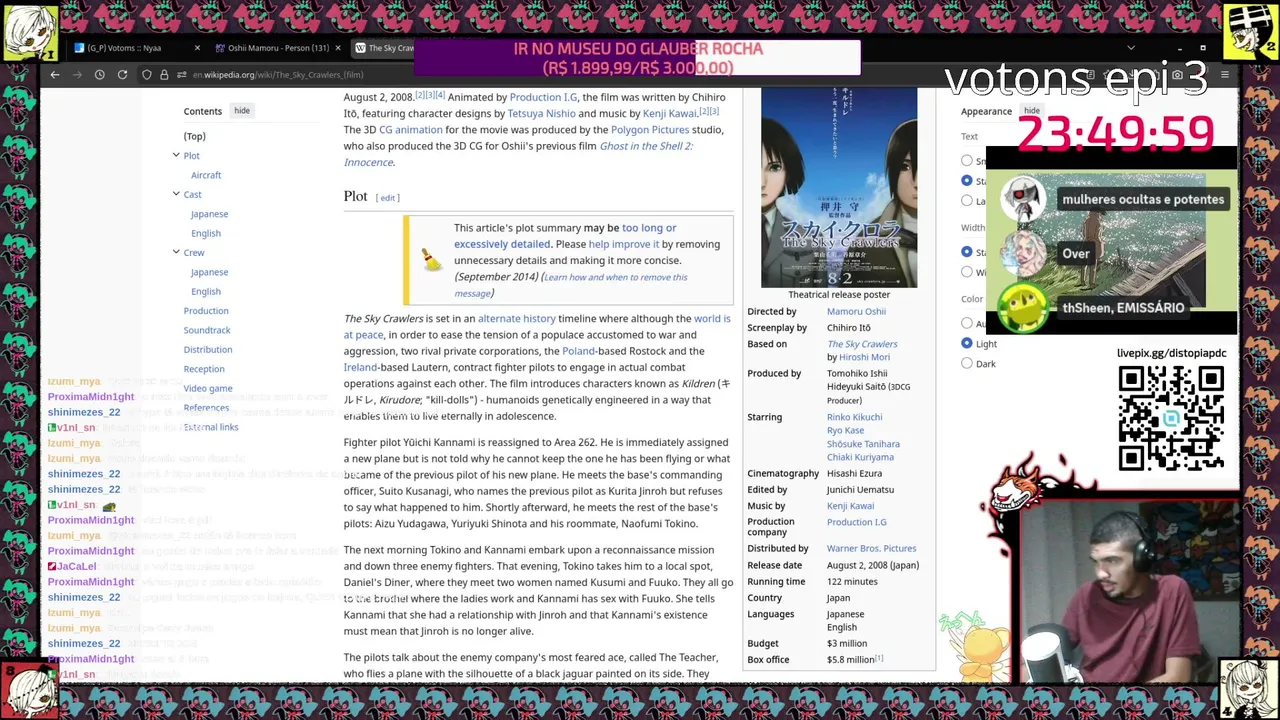Jump to Soundtrack in Contents

tap(207, 330)
